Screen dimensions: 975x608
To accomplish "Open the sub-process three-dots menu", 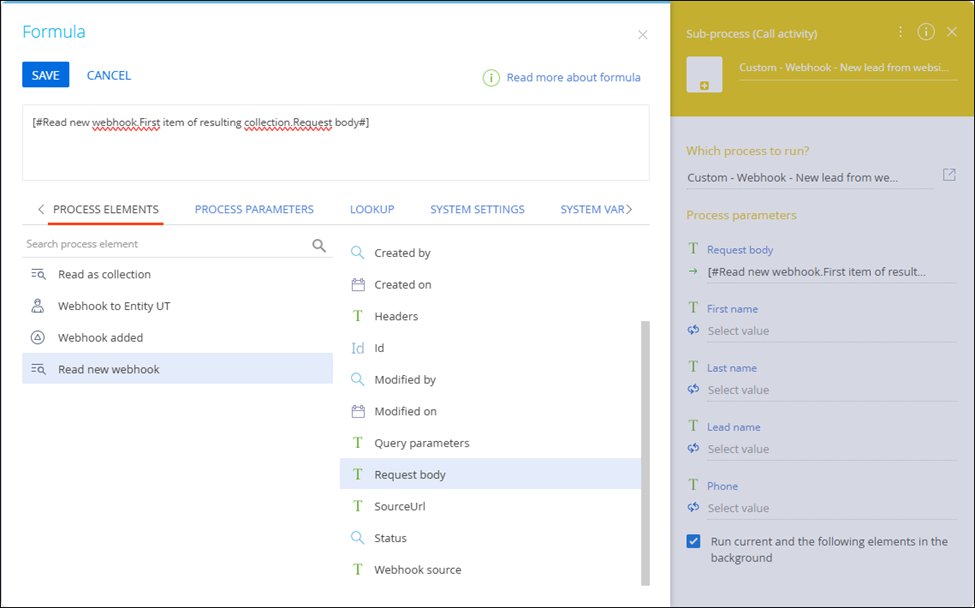I will 900,32.
